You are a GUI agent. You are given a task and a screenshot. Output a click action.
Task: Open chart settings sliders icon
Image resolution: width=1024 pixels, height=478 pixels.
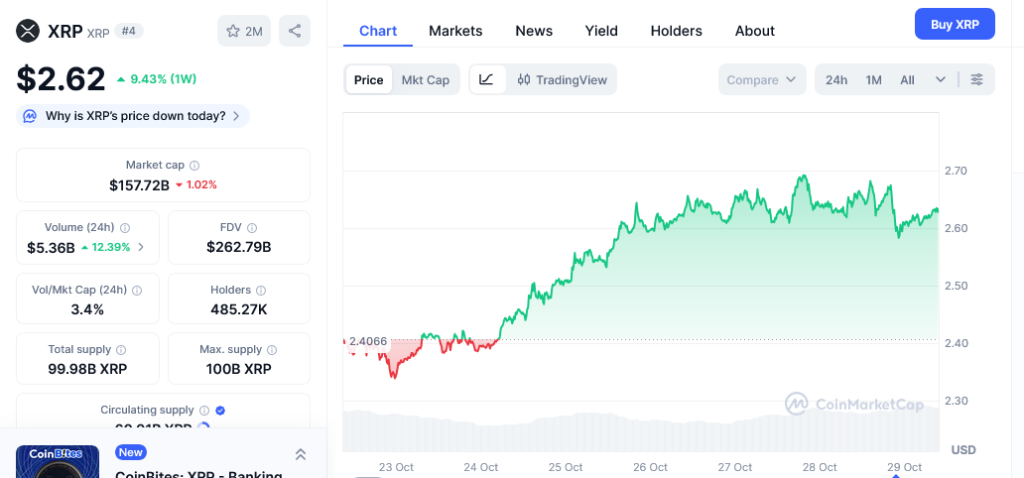coord(977,80)
